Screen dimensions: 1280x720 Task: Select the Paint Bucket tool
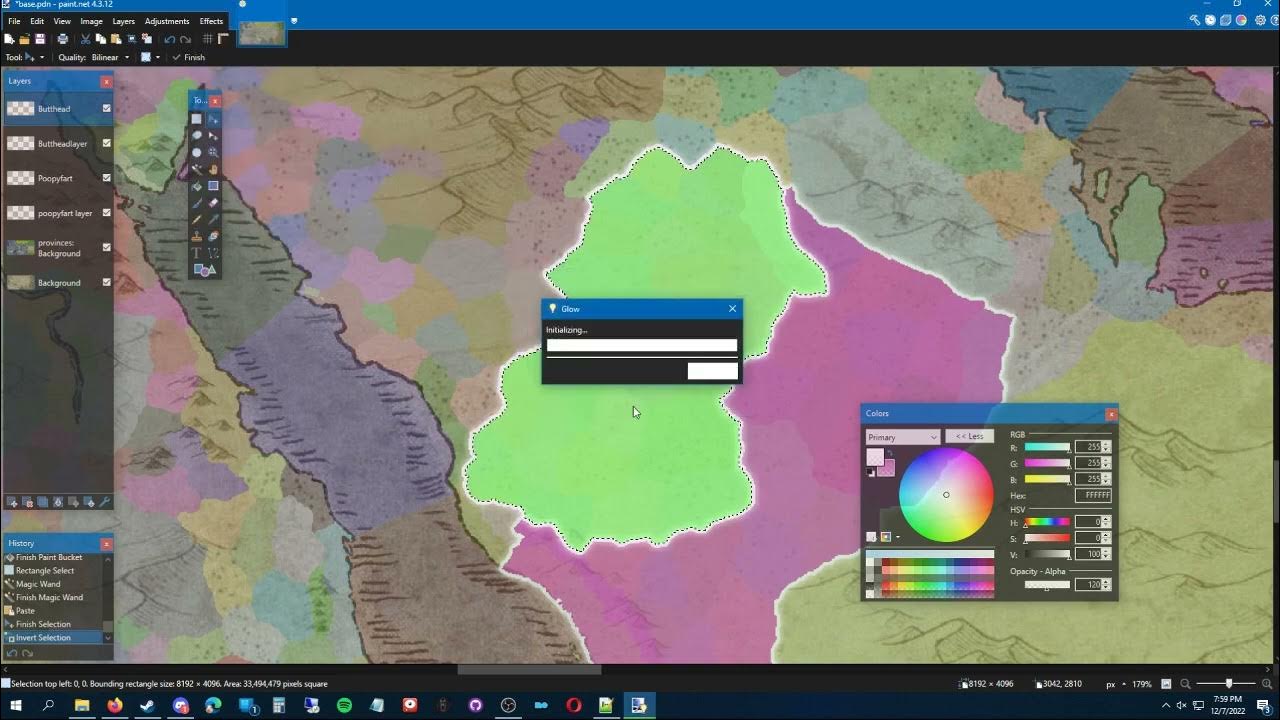coord(196,186)
